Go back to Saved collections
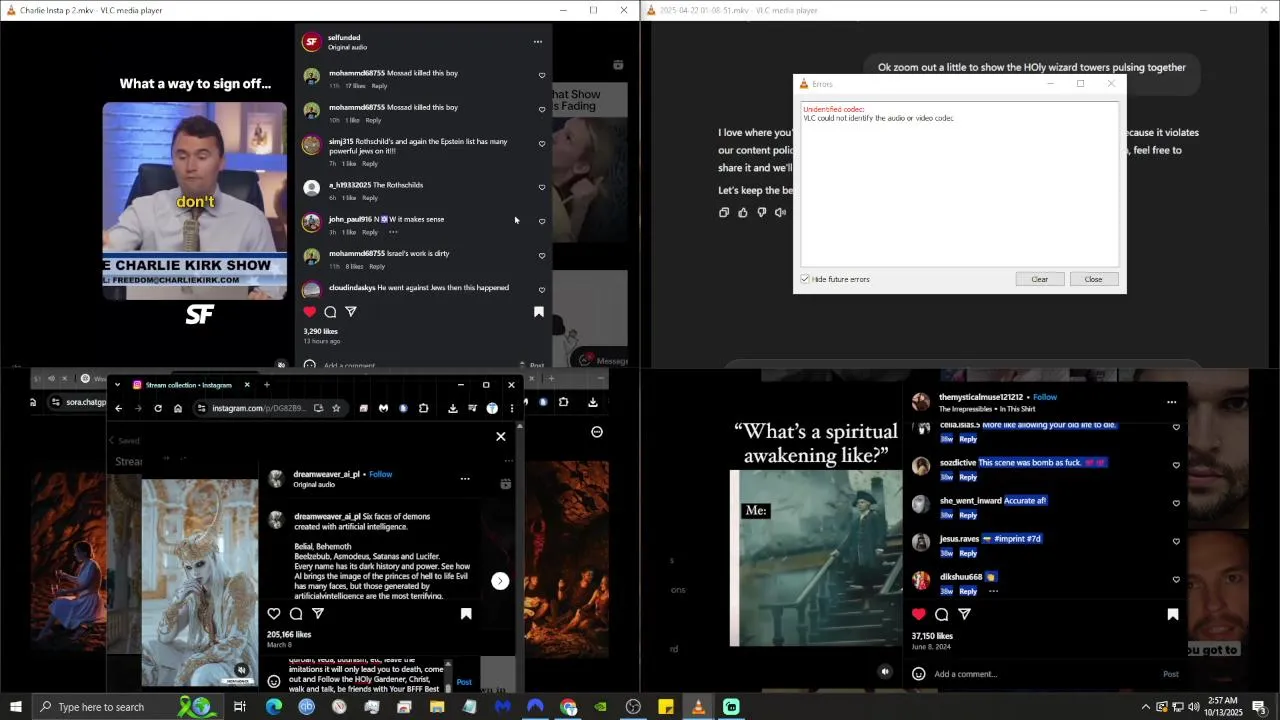 click(124, 440)
